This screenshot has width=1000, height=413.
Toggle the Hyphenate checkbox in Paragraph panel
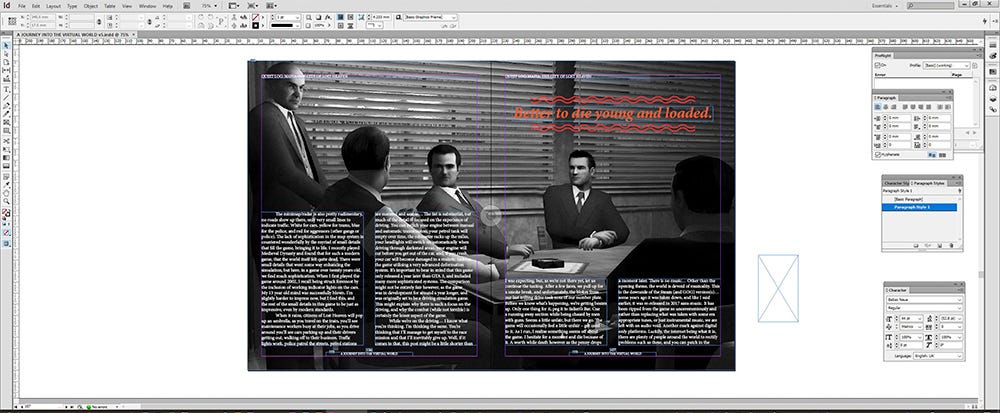click(878, 154)
